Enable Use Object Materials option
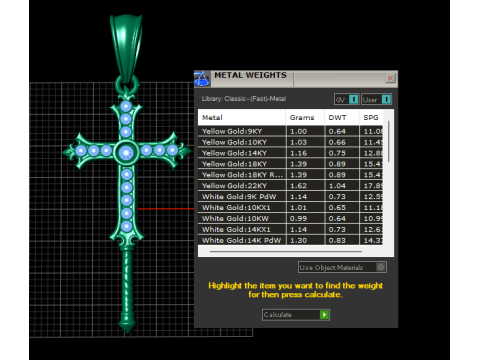The height and width of the screenshot is (360, 480). point(342,267)
